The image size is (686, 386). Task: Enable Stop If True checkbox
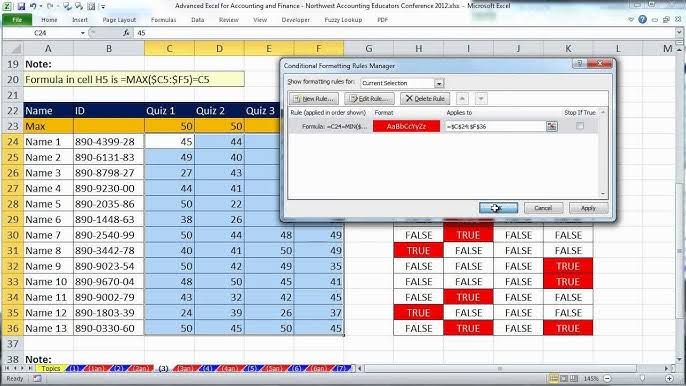[x=580, y=126]
